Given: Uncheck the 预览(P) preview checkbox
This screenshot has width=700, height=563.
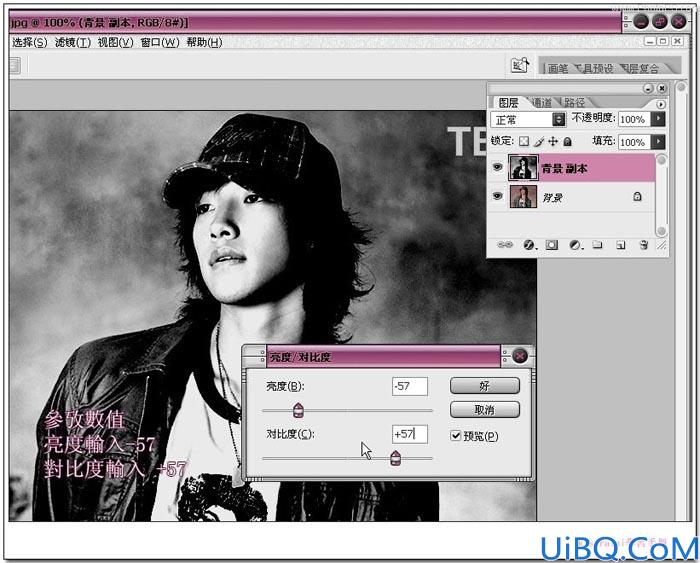Looking at the screenshot, I should (455, 435).
